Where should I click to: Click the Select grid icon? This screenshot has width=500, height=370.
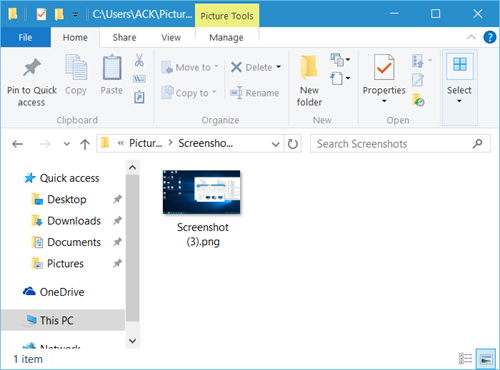point(460,65)
